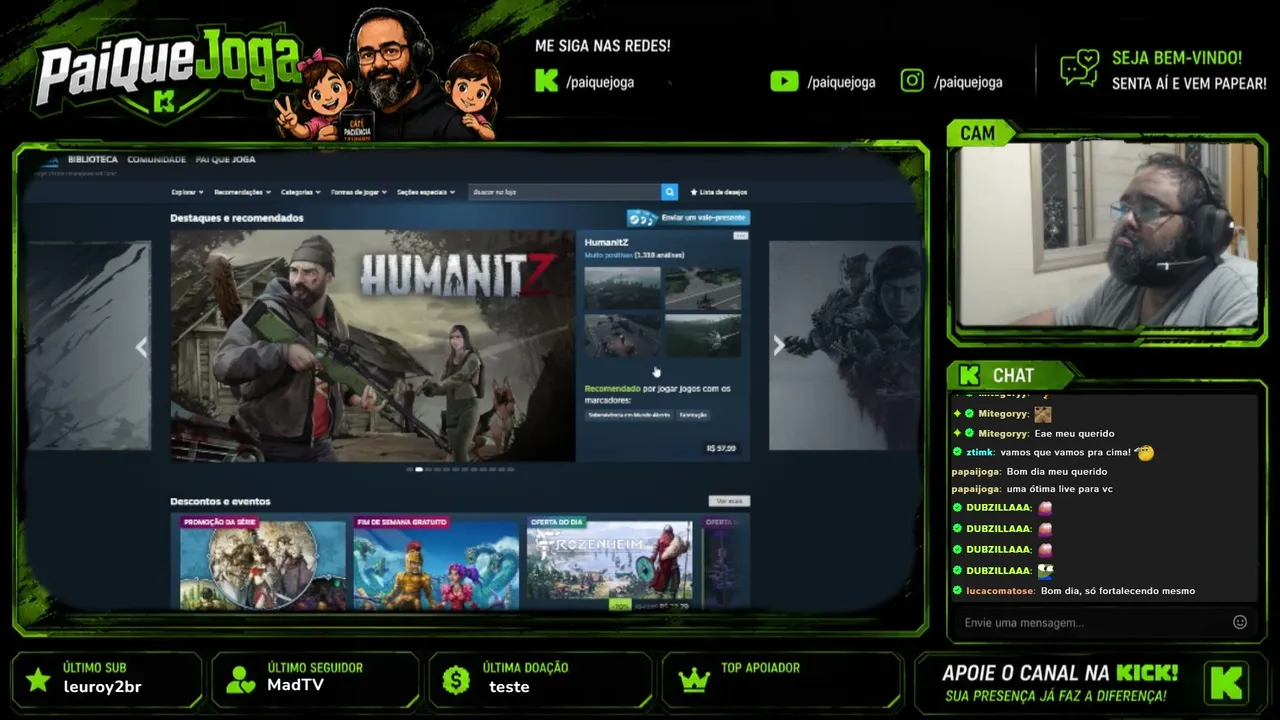Image resolution: width=1280 pixels, height=720 pixels.
Task: Open the HumanitZ title link
Action: point(607,242)
